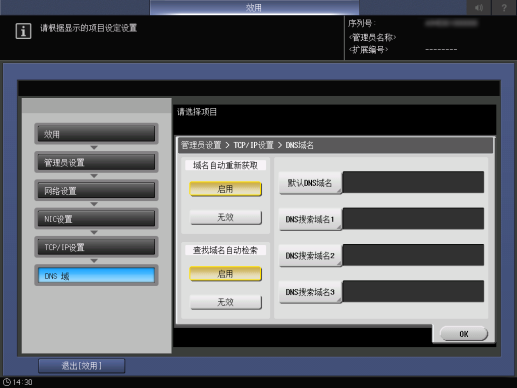The height and width of the screenshot is (388, 517).
Task: Click 管理员设置 in the breadcrumb path
Action: pyautogui.click(x=201, y=145)
